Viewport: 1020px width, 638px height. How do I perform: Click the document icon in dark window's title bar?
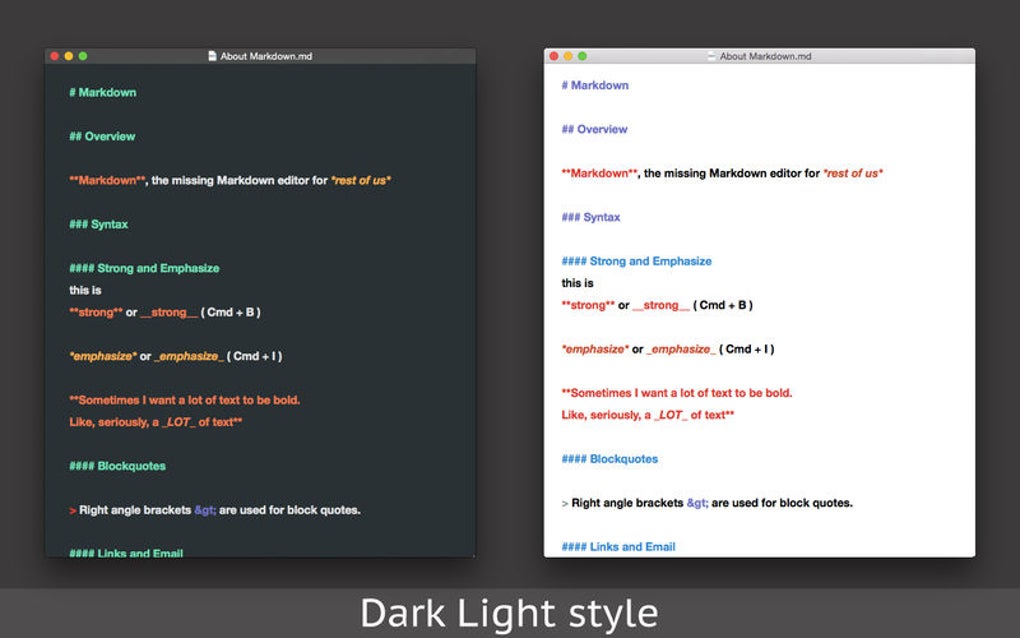click(211, 56)
